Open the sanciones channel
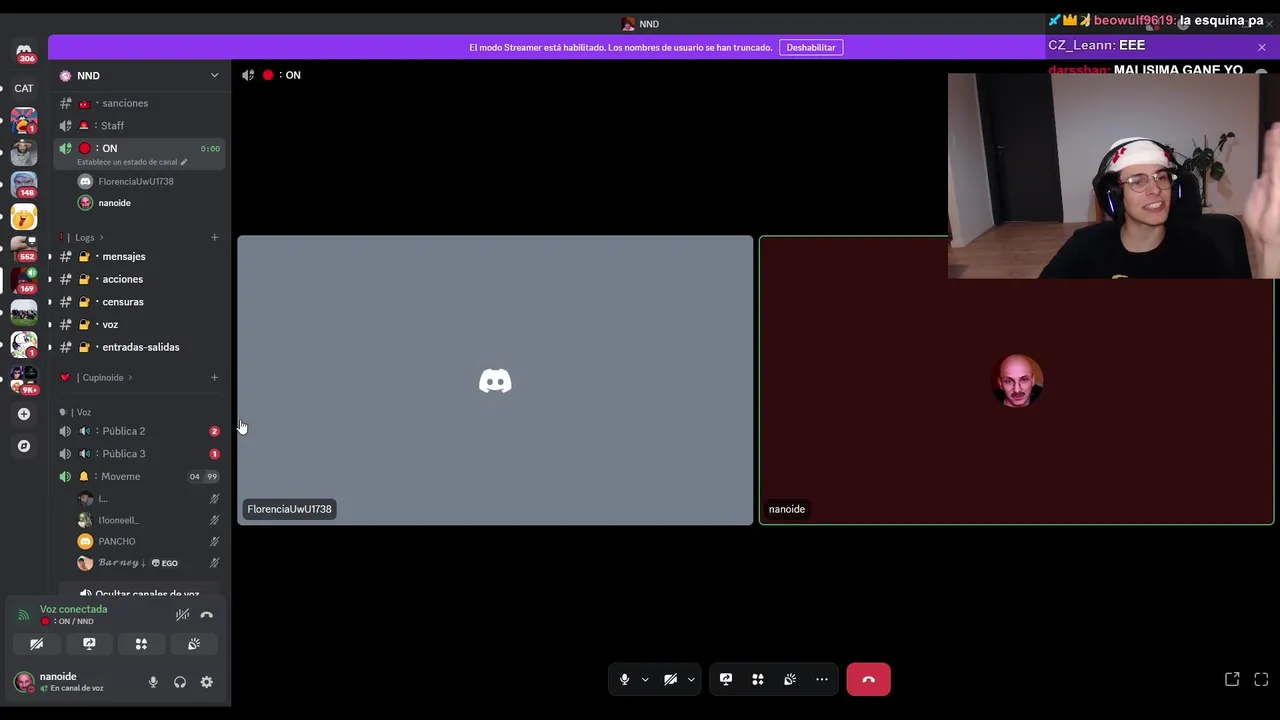 click(x=138, y=103)
